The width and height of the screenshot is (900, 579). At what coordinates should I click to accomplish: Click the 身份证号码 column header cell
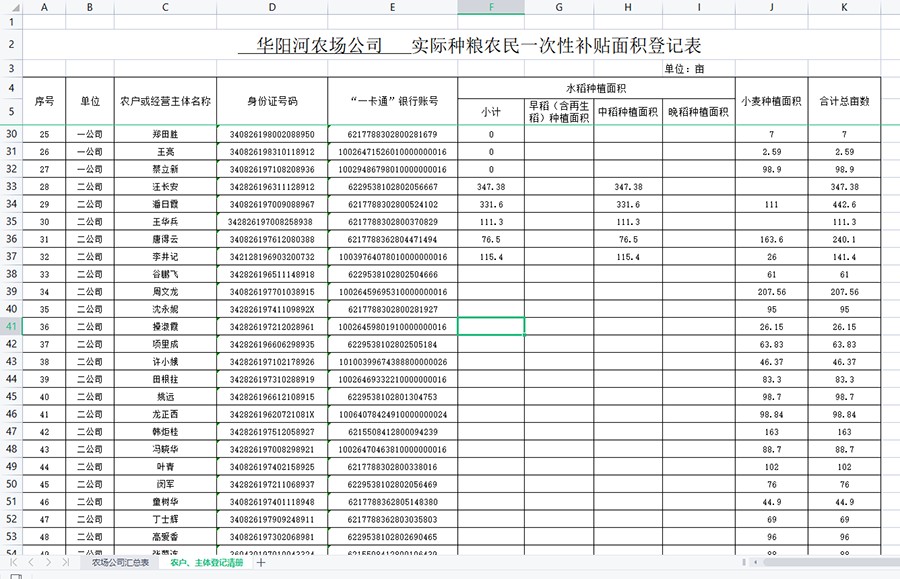pos(272,101)
